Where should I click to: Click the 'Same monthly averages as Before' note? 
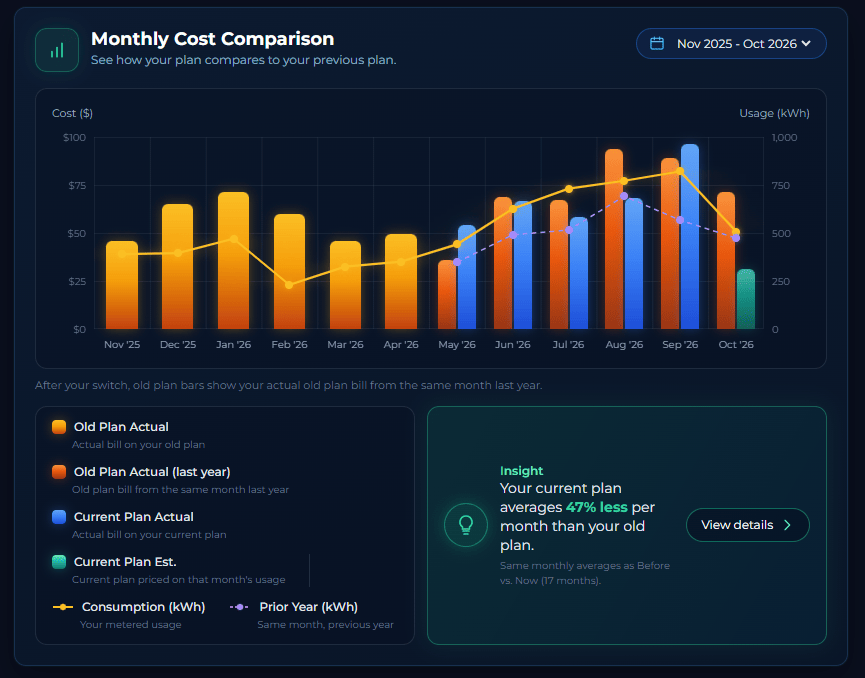point(585,565)
